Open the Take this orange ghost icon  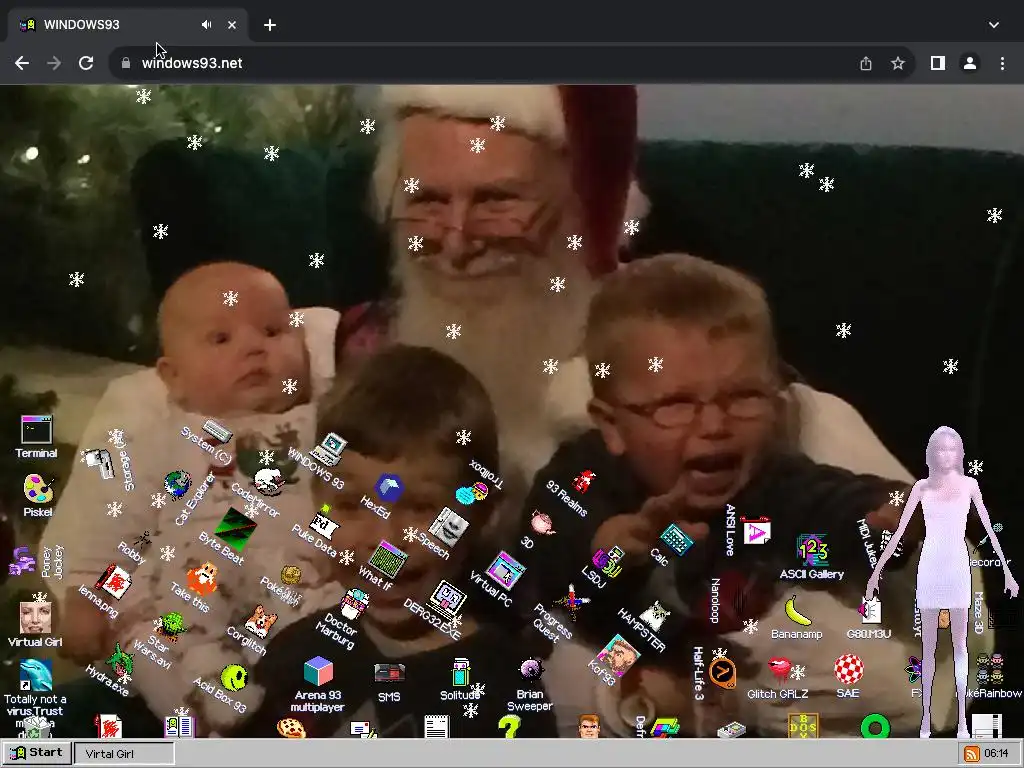[202, 578]
